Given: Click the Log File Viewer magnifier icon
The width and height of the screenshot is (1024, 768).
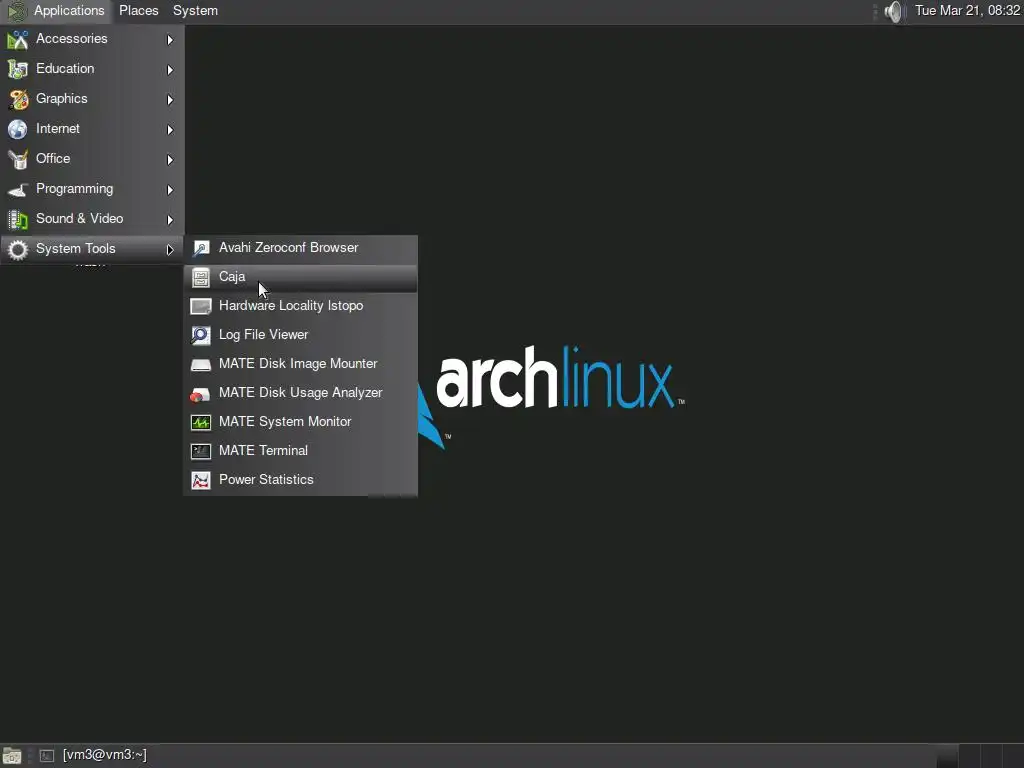Looking at the screenshot, I should point(200,335).
